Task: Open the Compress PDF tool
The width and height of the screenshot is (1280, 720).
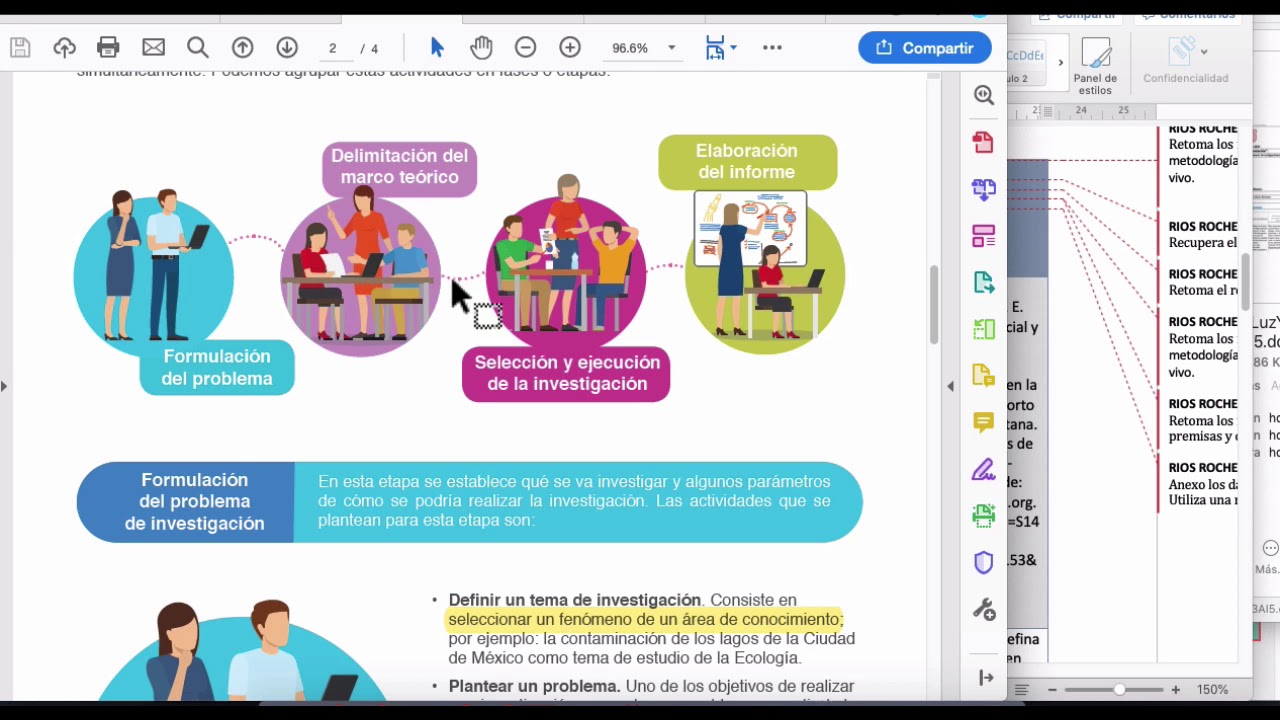Action: pyautogui.click(x=984, y=329)
